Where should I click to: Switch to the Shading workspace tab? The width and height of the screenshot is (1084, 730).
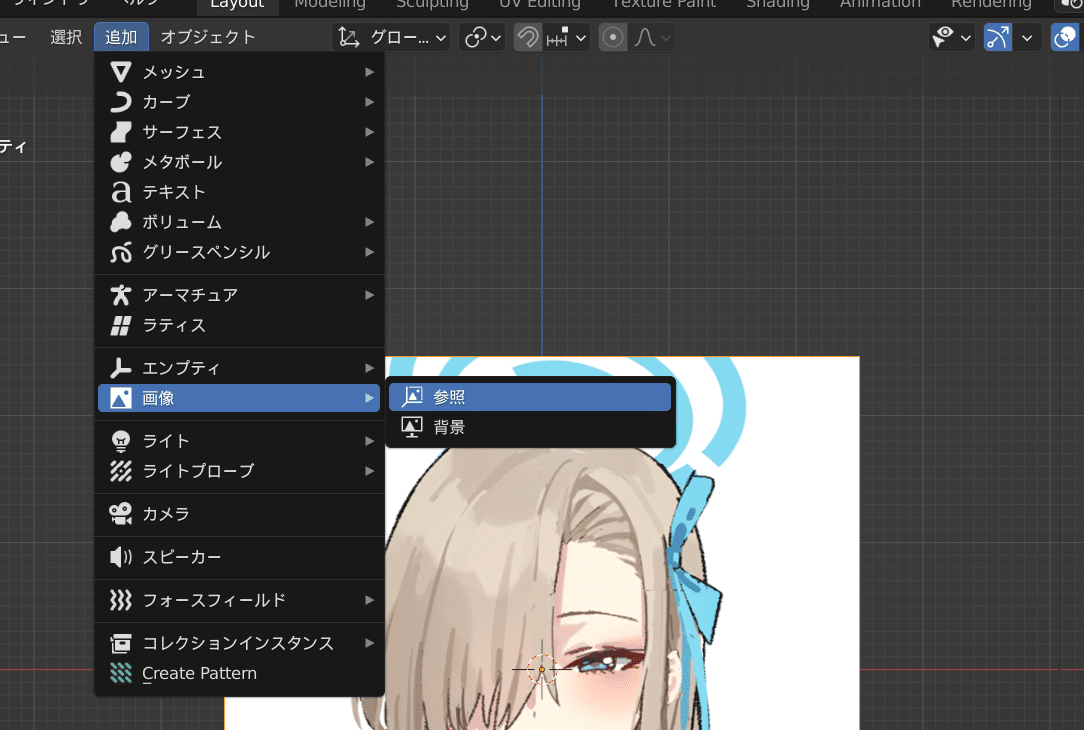click(x=778, y=5)
